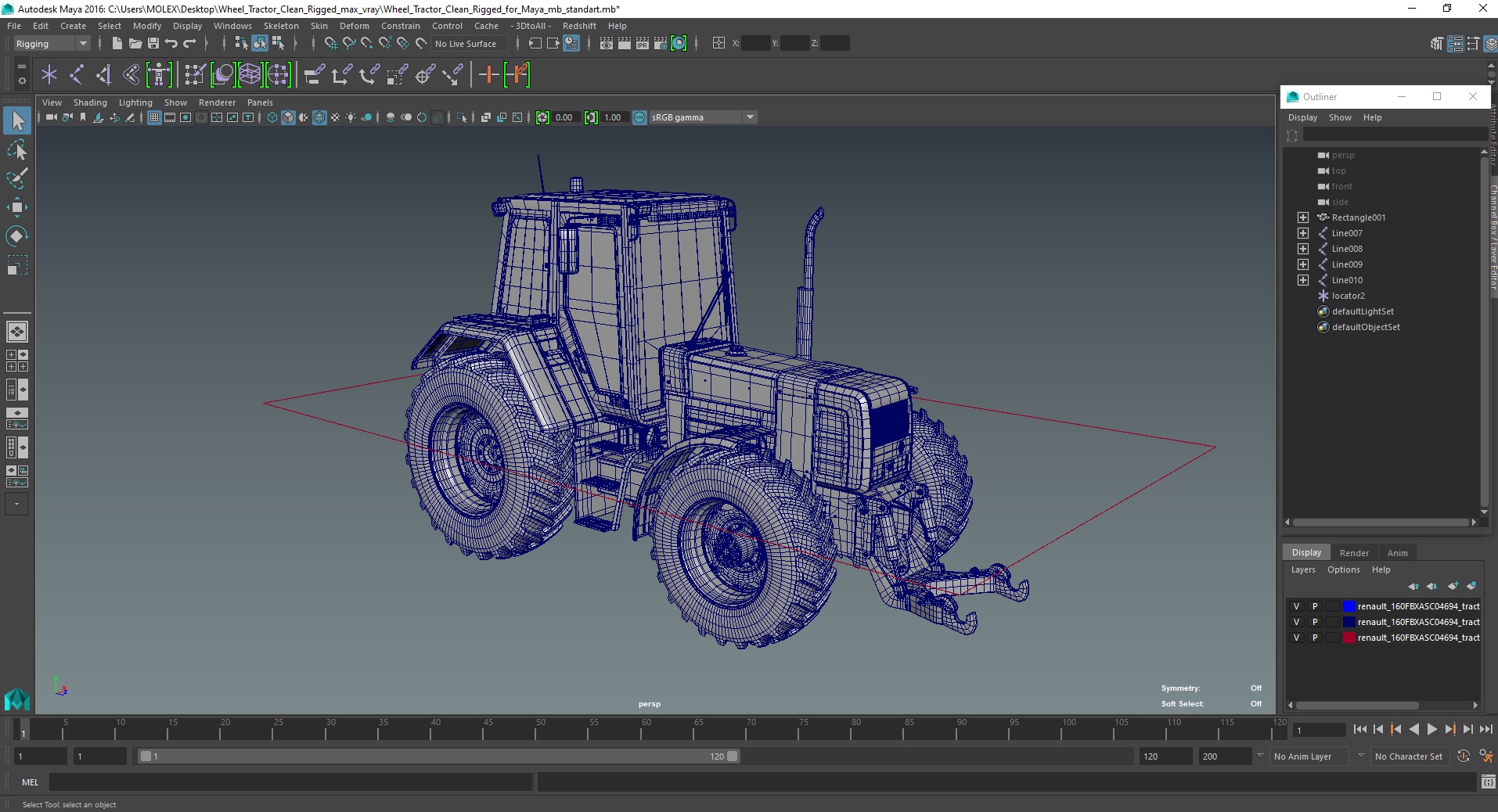Image resolution: width=1498 pixels, height=812 pixels.
Task: Open the sRGB gamma dropdown
Action: point(703,117)
